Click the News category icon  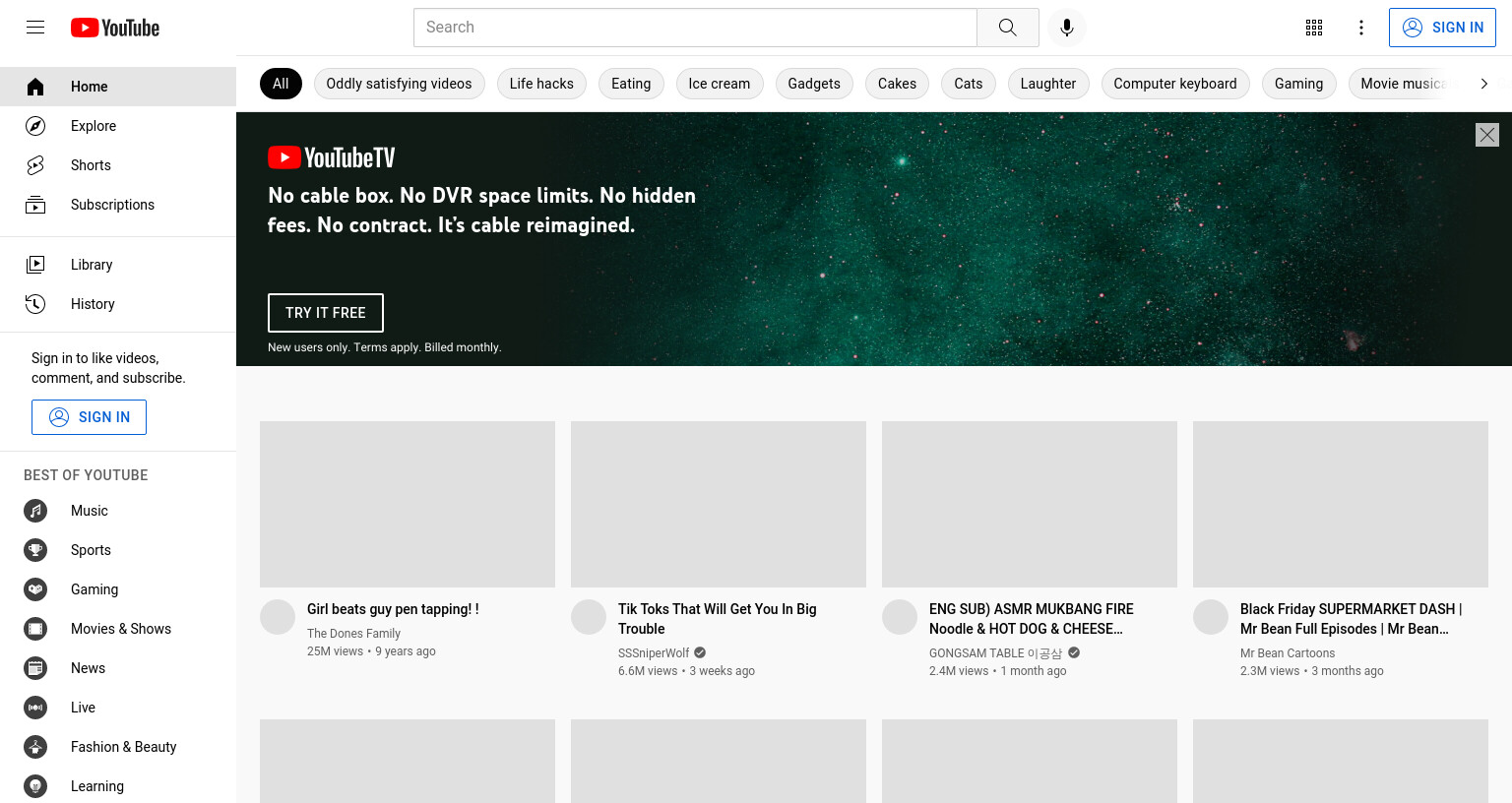35,668
